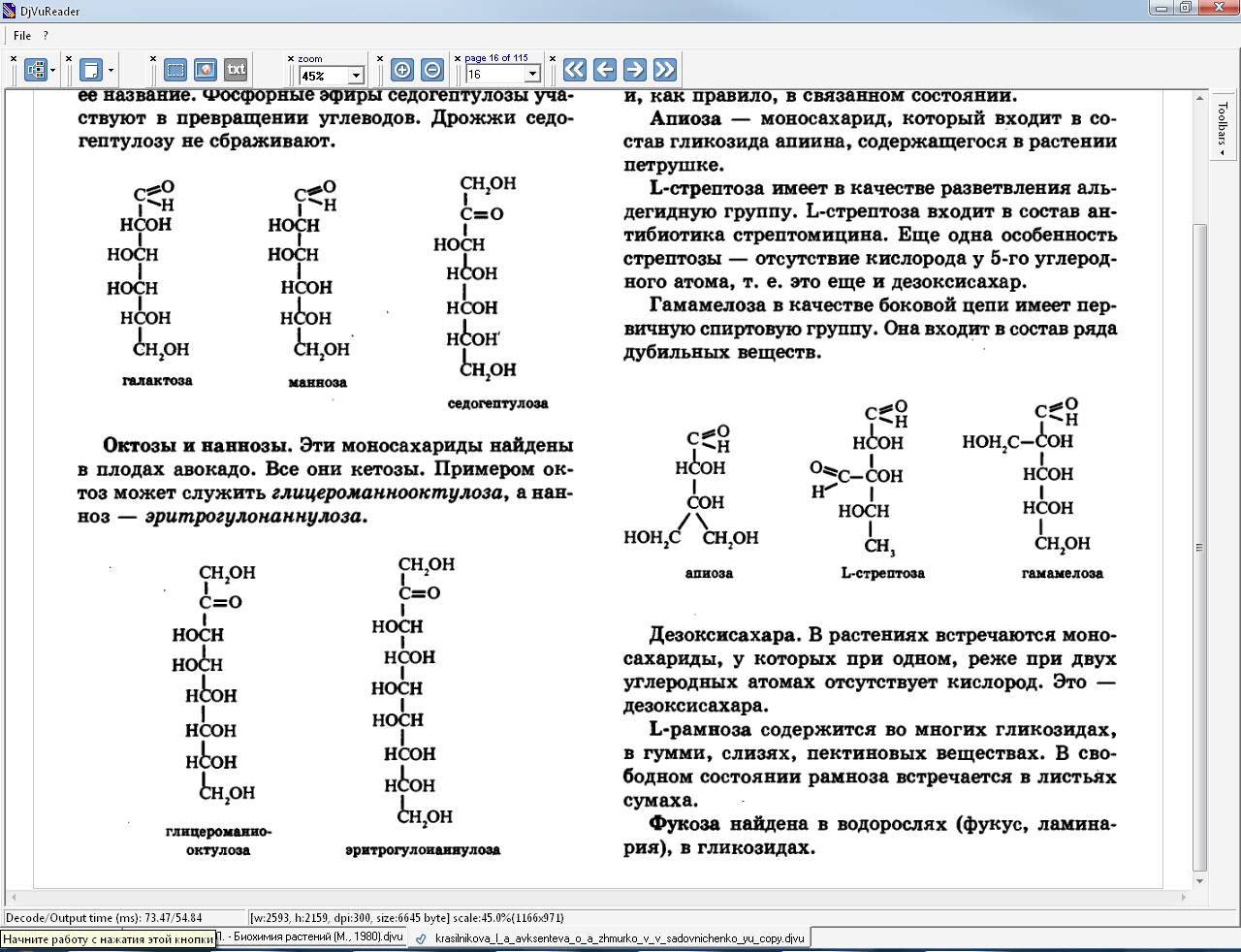
Task: Click the 'седогептулоза' structure caption
Action: point(497,403)
